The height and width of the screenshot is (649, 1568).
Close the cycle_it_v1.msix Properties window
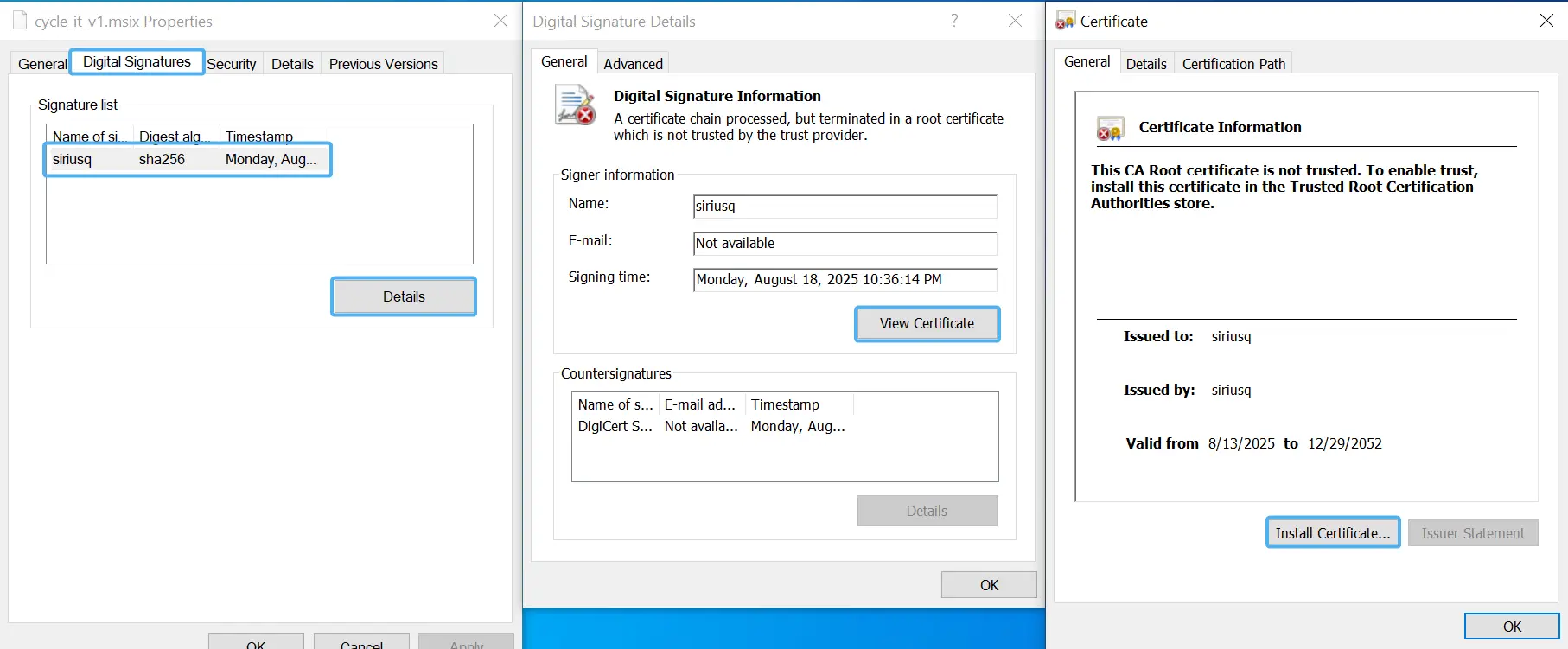point(500,20)
